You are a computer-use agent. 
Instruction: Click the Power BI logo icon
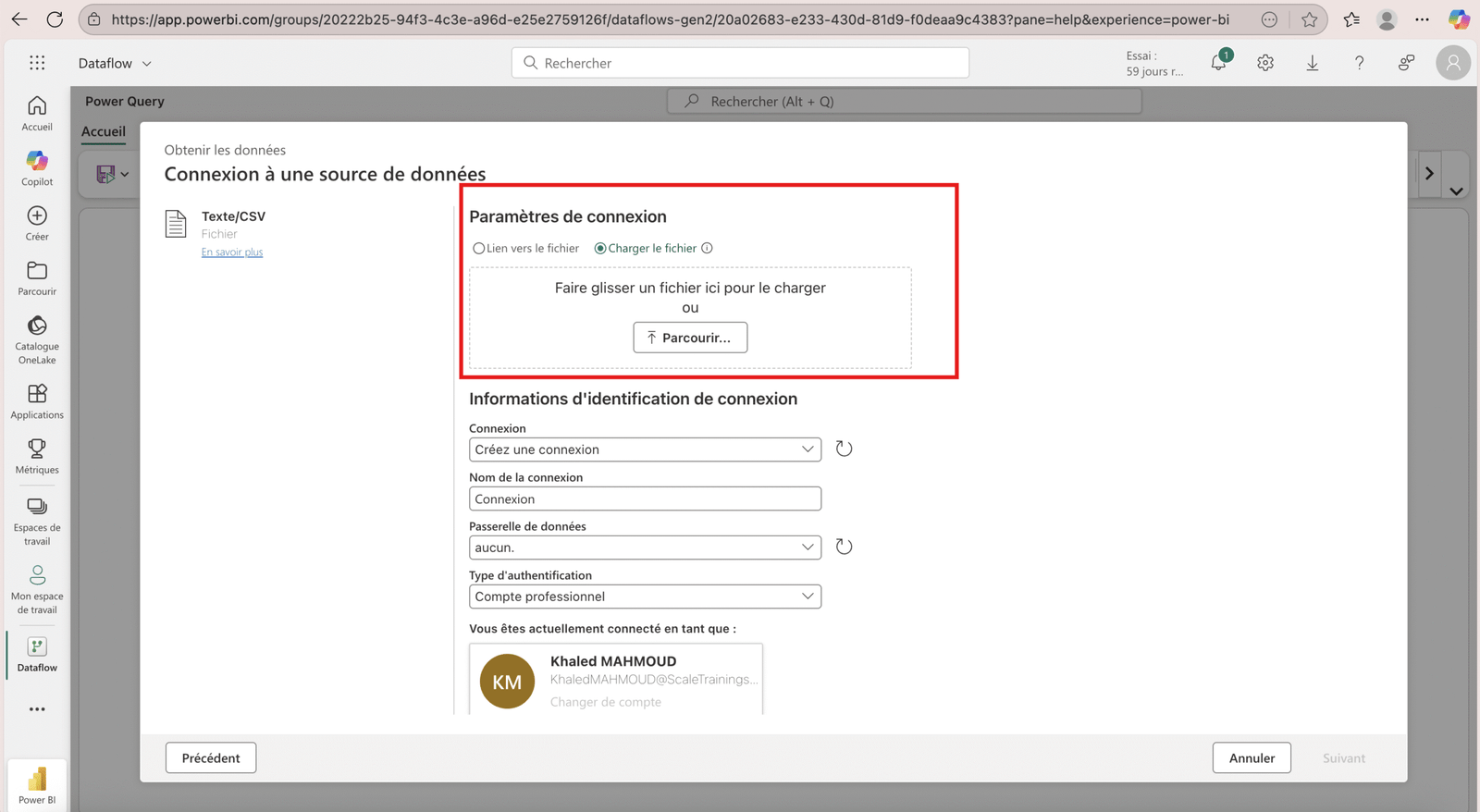click(x=37, y=780)
